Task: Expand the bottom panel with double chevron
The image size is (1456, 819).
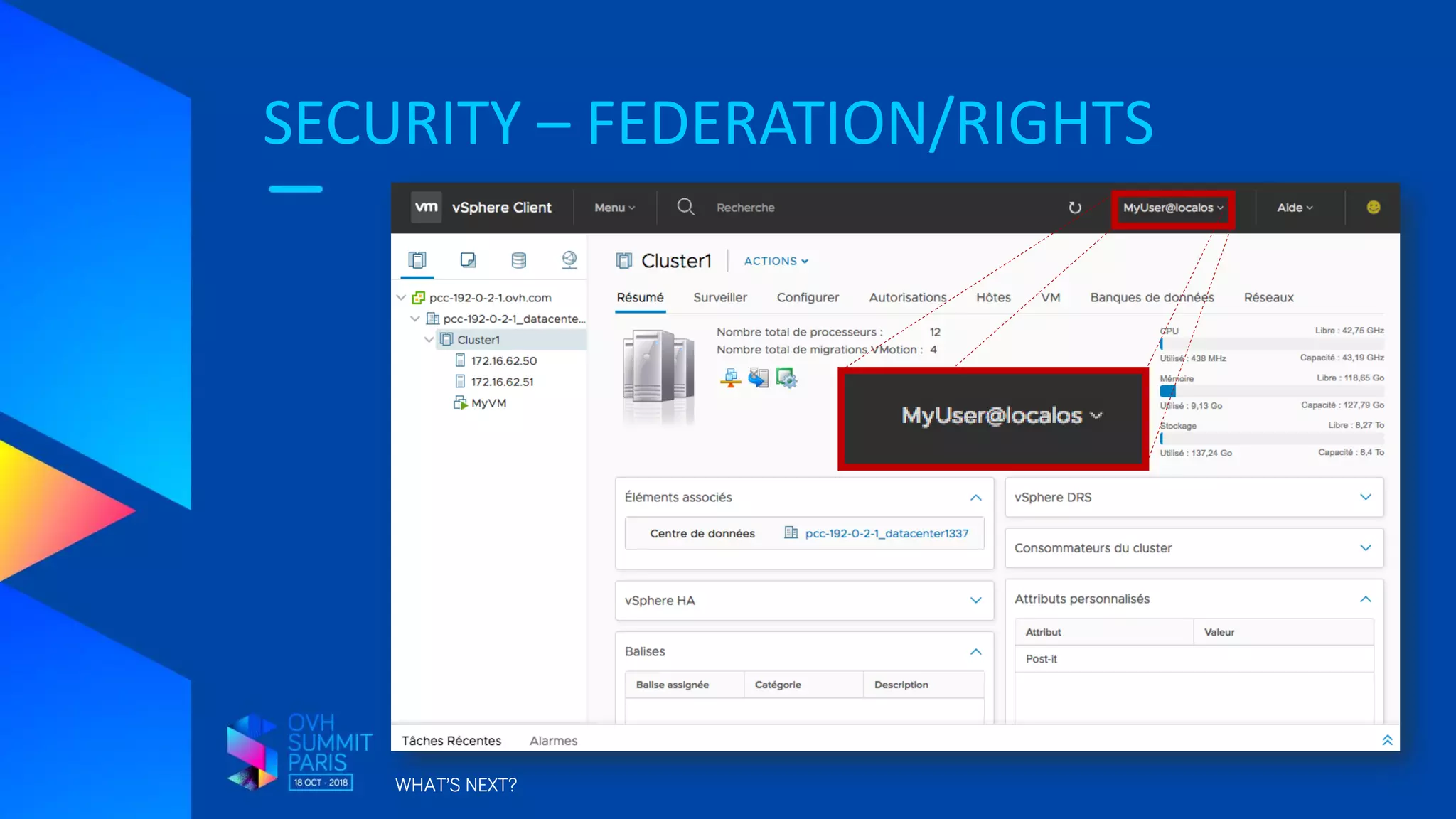Action: [x=1387, y=740]
